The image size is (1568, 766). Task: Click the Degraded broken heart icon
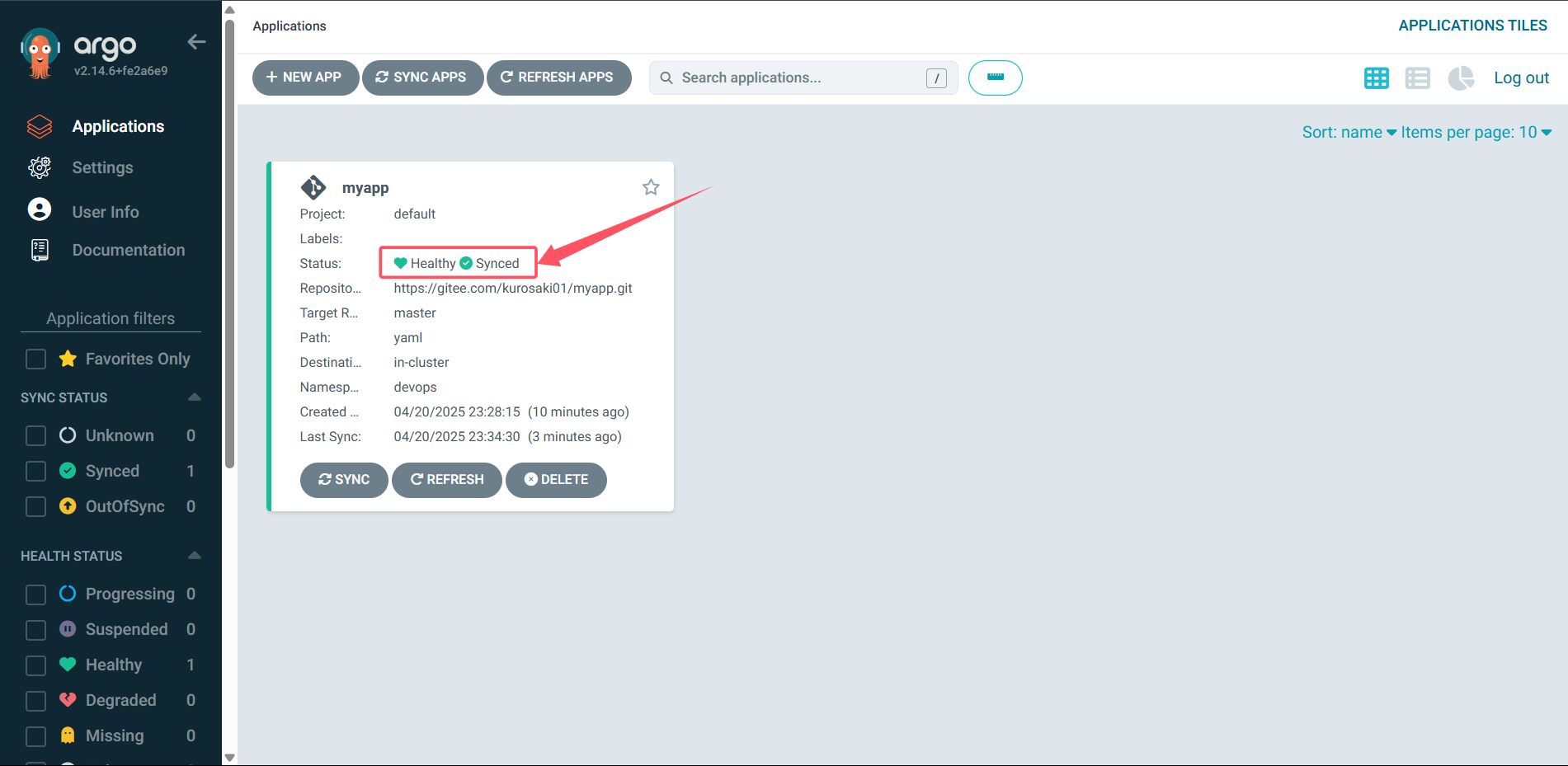point(68,700)
